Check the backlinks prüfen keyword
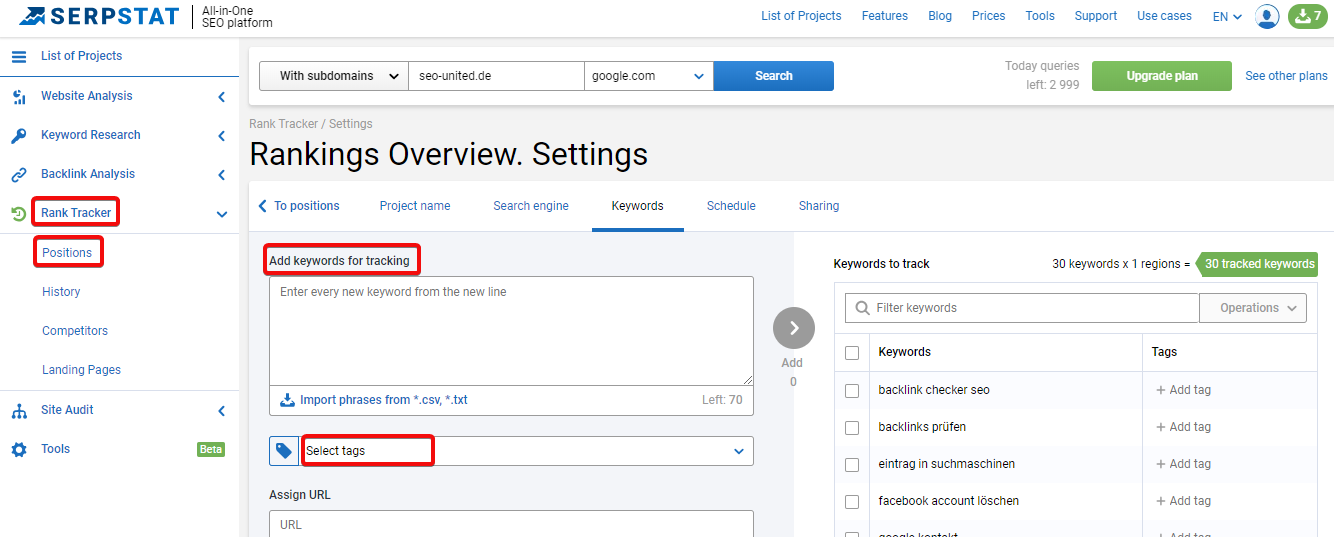Image resolution: width=1334 pixels, height=537 pixels. pyautogui.click(x=852, y=428)
